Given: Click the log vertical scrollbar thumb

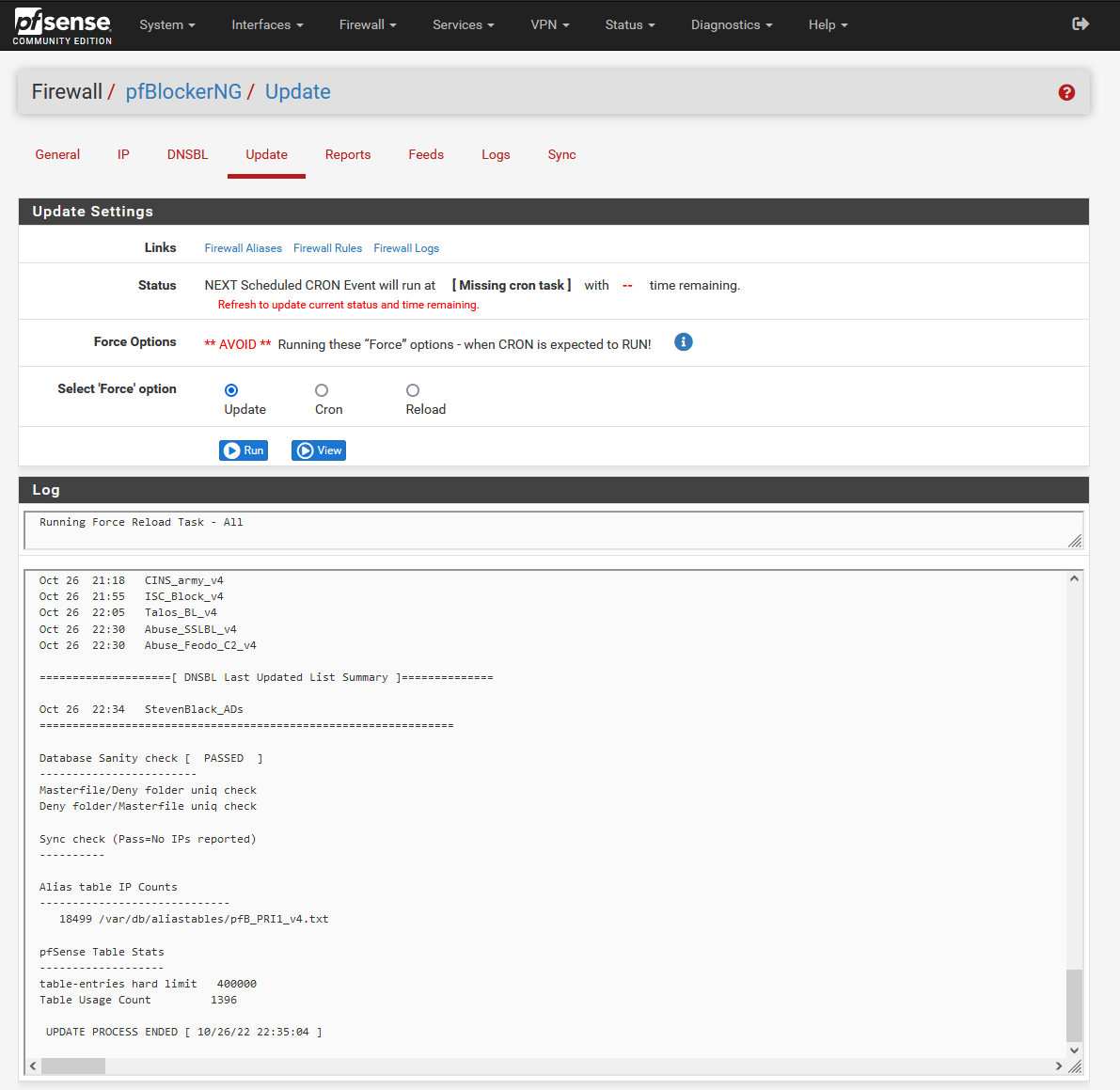Looking at the screenshot, I should click(x=1074, y=1005).
